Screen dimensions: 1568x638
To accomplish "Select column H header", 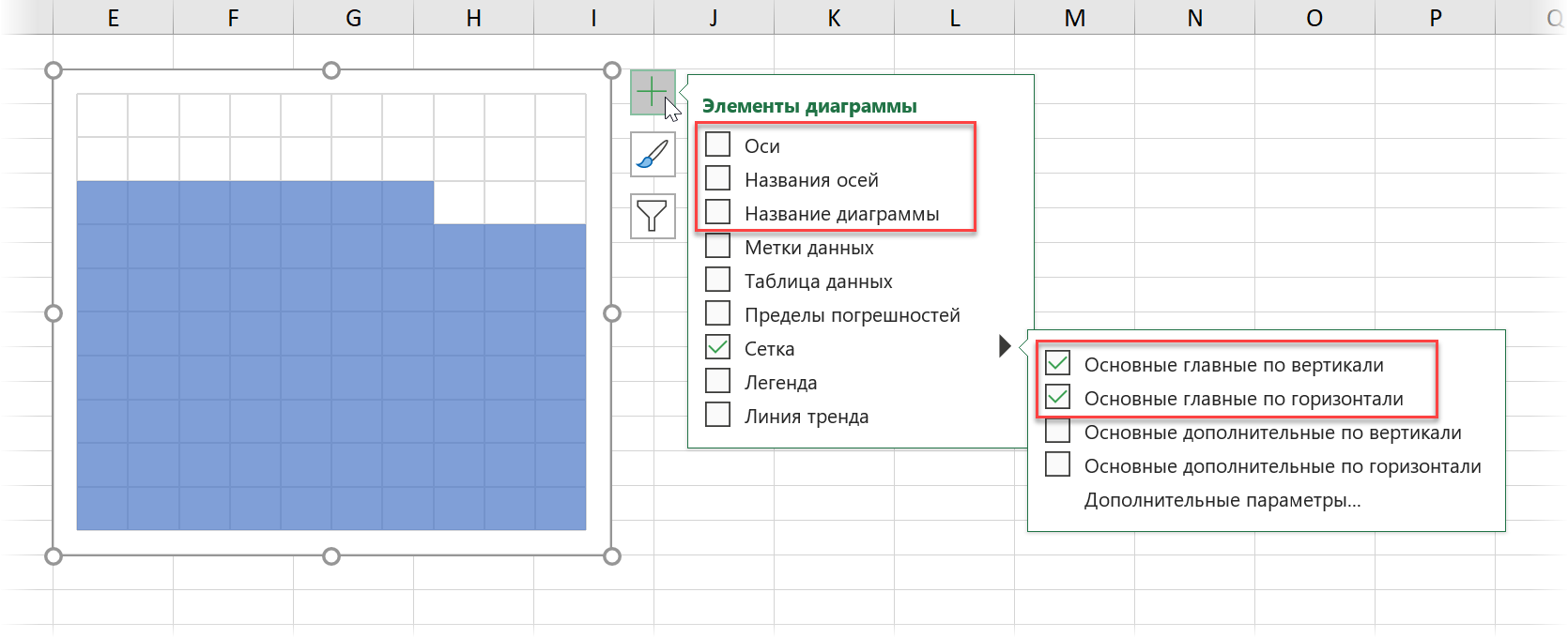I will (x=473, y=18).
